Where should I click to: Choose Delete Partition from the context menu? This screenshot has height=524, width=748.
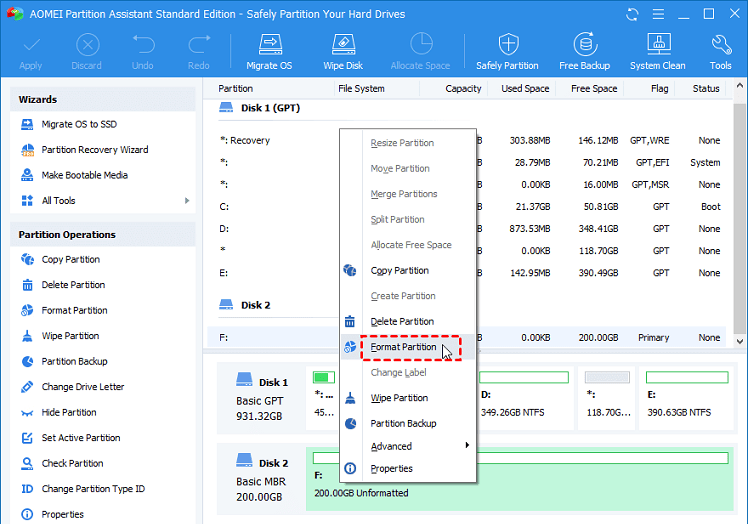(x=409, y=322)
